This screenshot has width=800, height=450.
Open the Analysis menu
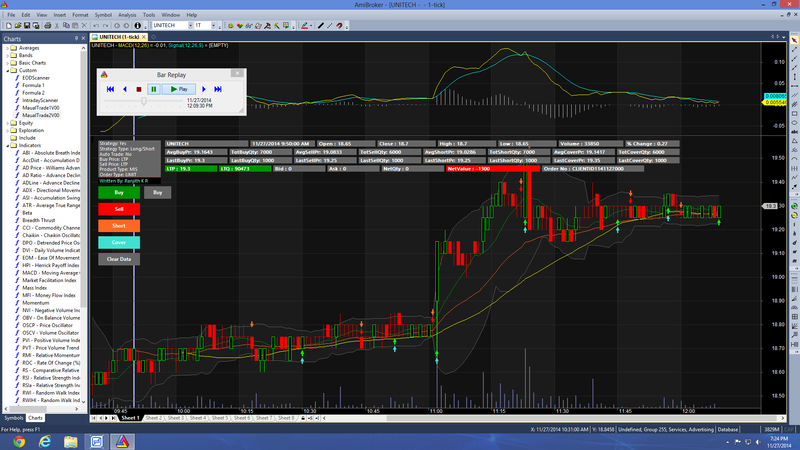(x=127, y=15)
